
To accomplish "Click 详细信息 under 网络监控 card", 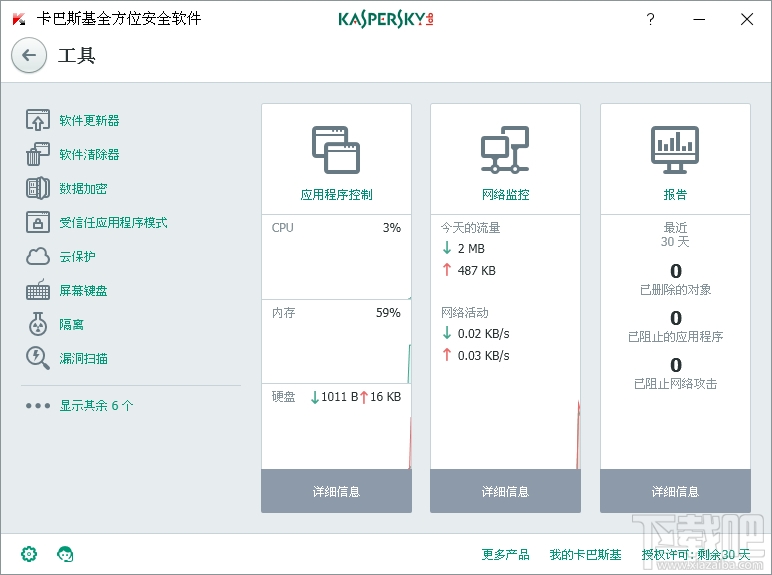I will (x=505, y=491).
